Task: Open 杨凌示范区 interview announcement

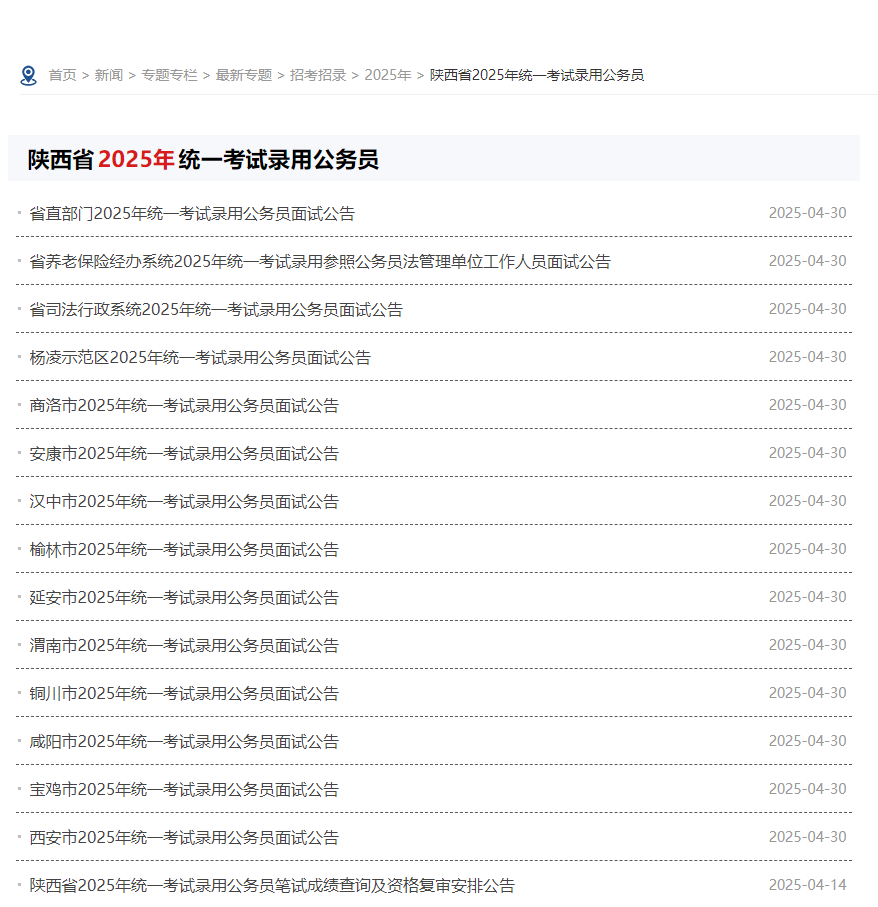Action: [x=200, y=358]
